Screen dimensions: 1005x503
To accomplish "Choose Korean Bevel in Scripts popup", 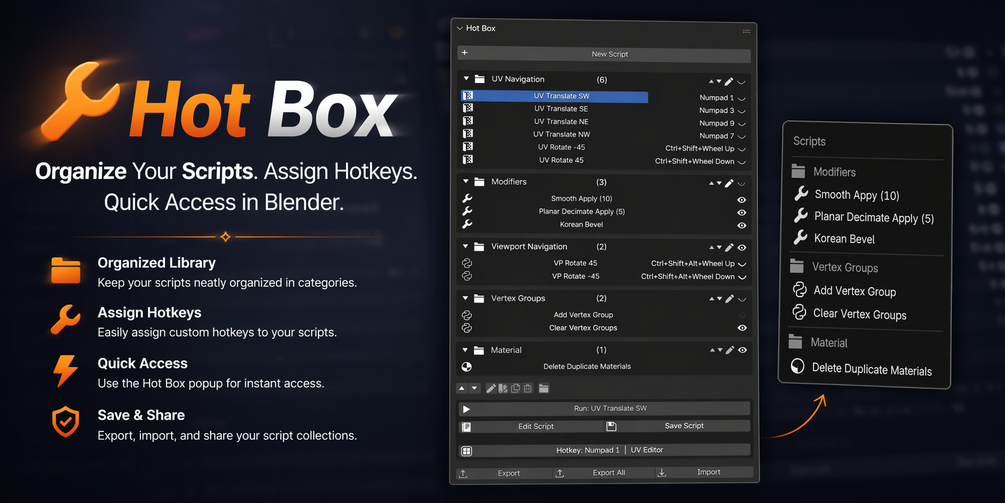I will tap(844, 239).
